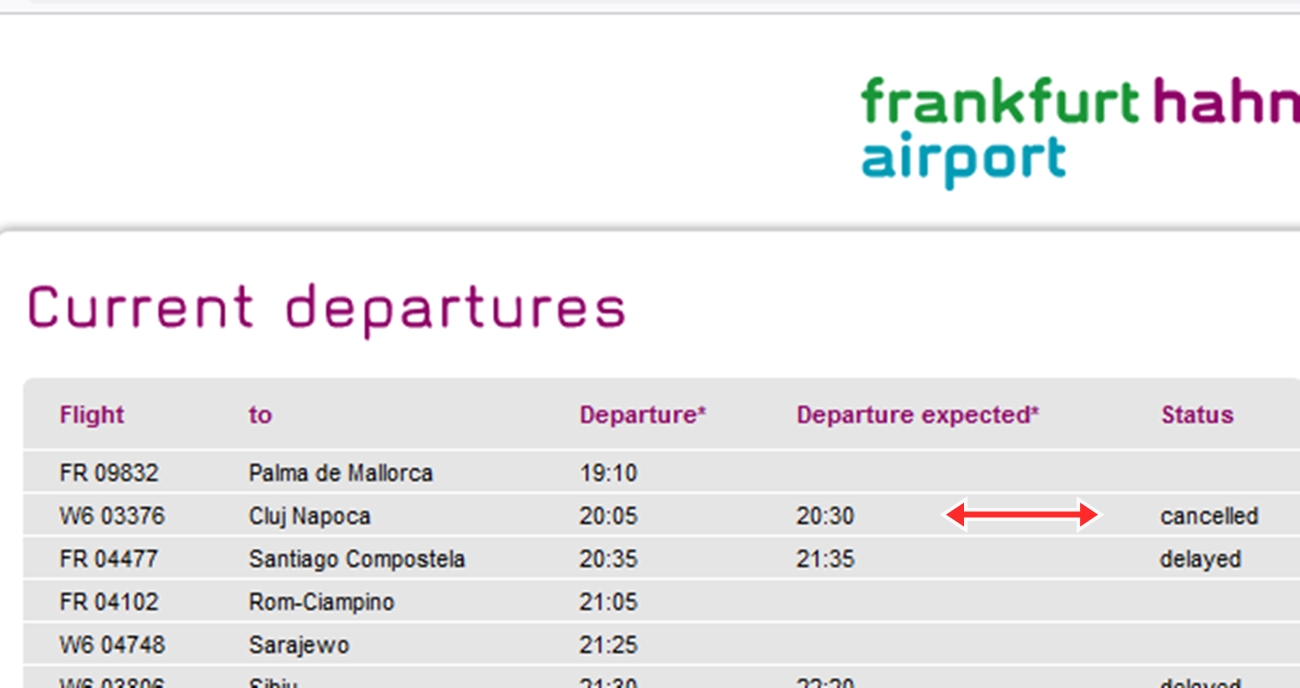Click Santiago Compostela destination
The width and height of the screenshot is (1300, 688).
(357, 559)
